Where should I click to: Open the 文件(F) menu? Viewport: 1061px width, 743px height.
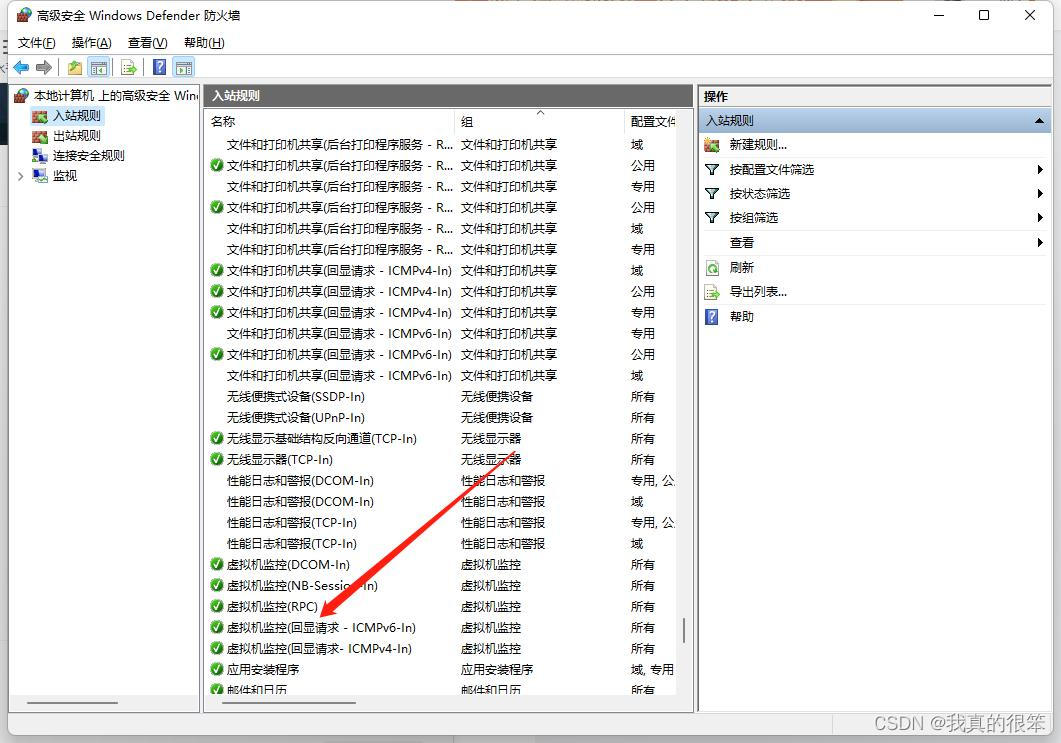coord(37,43)
